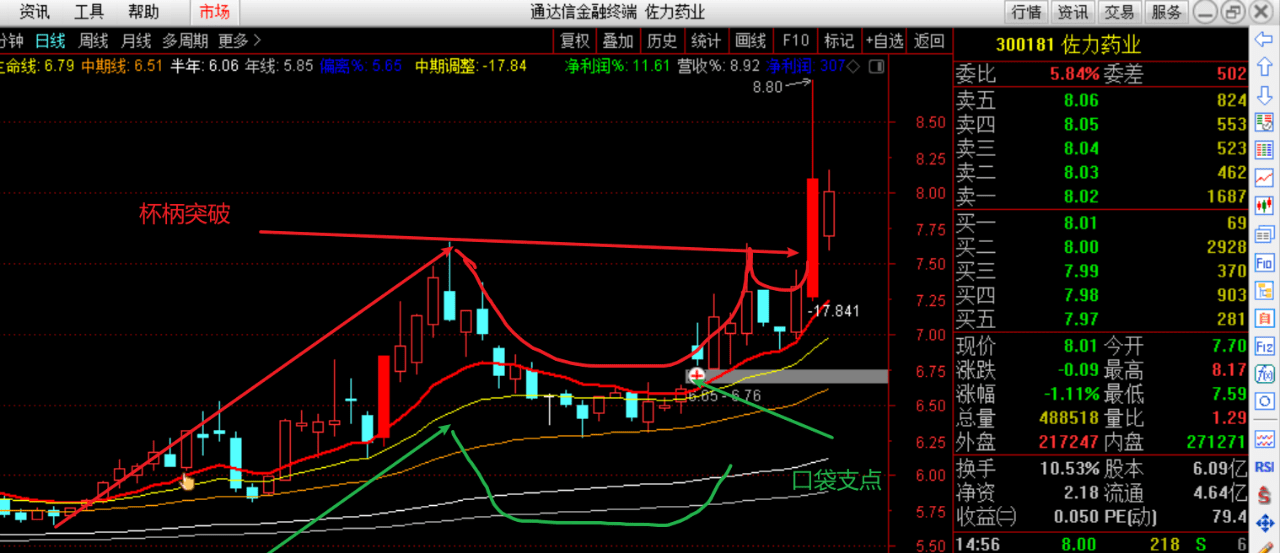Click the 叠加 overlay button
Viewport: 1280px width, 553px height.
click(x=618, y=40)
